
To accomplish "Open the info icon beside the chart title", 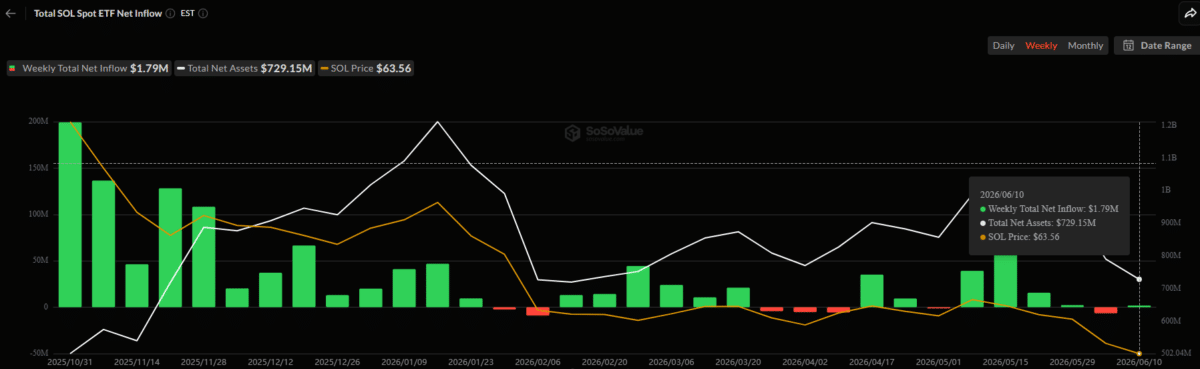I will (x=170, y=14).
